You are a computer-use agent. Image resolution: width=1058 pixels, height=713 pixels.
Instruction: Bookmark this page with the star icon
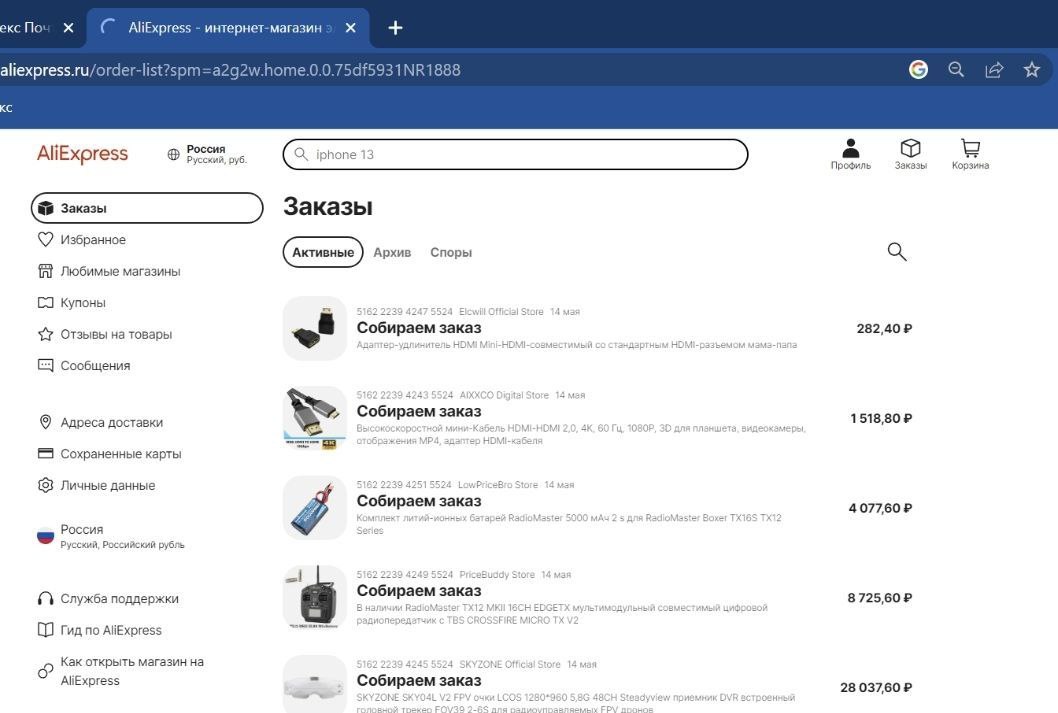(1031, 69)
